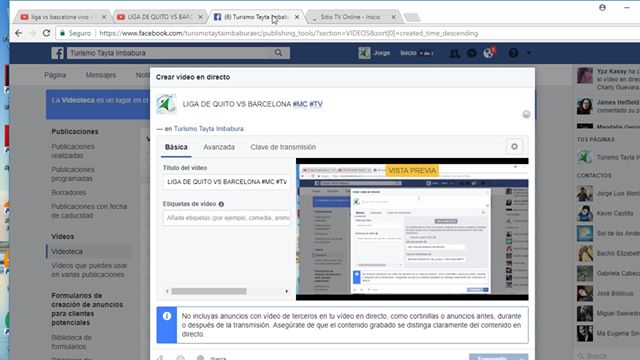Open the friend requests icon

pyautogui.click(x=454, y=53)
